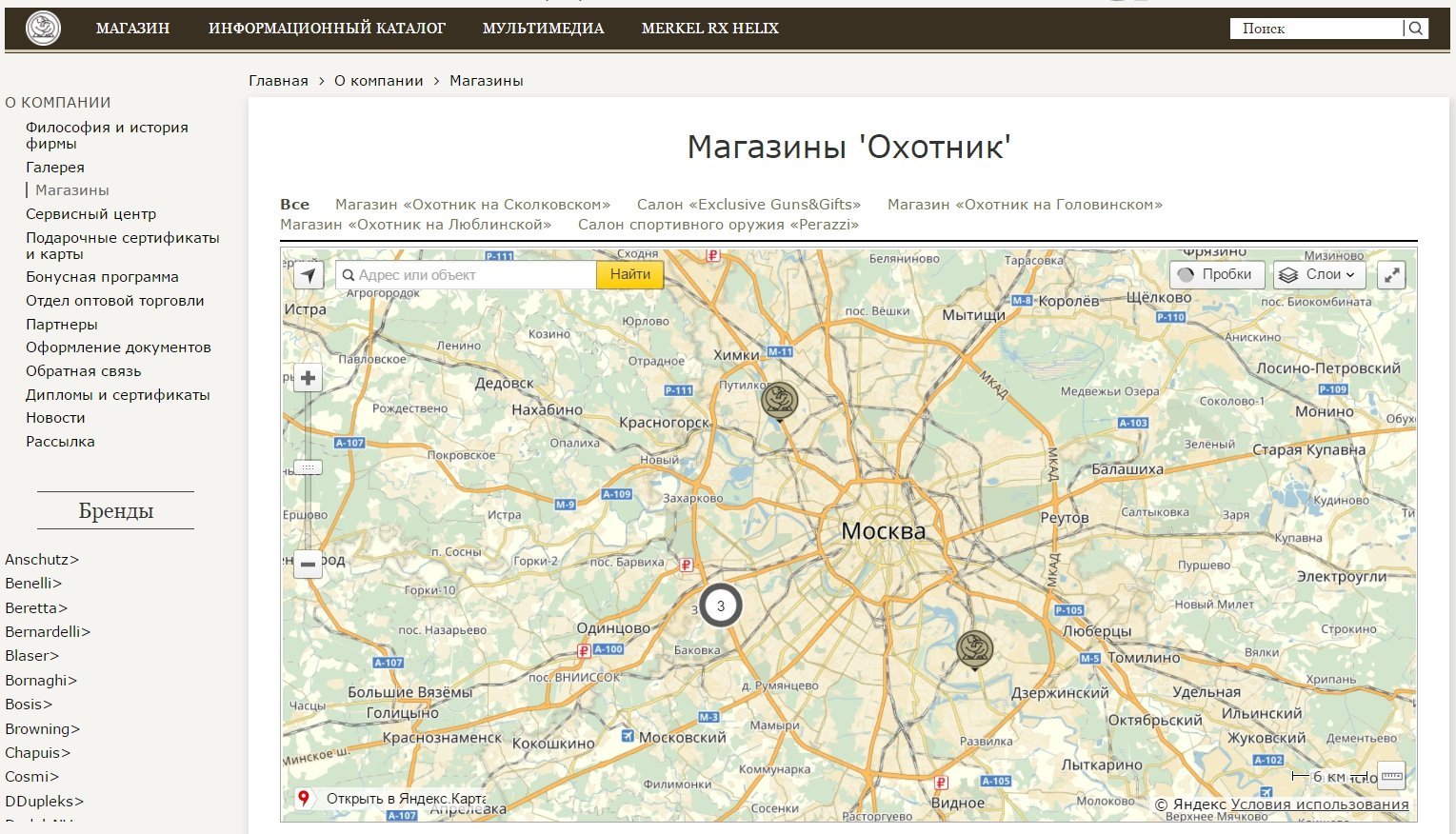
Task: Open Галерея in sidebar
Action: pyautogui.click(x=55, y=167)
